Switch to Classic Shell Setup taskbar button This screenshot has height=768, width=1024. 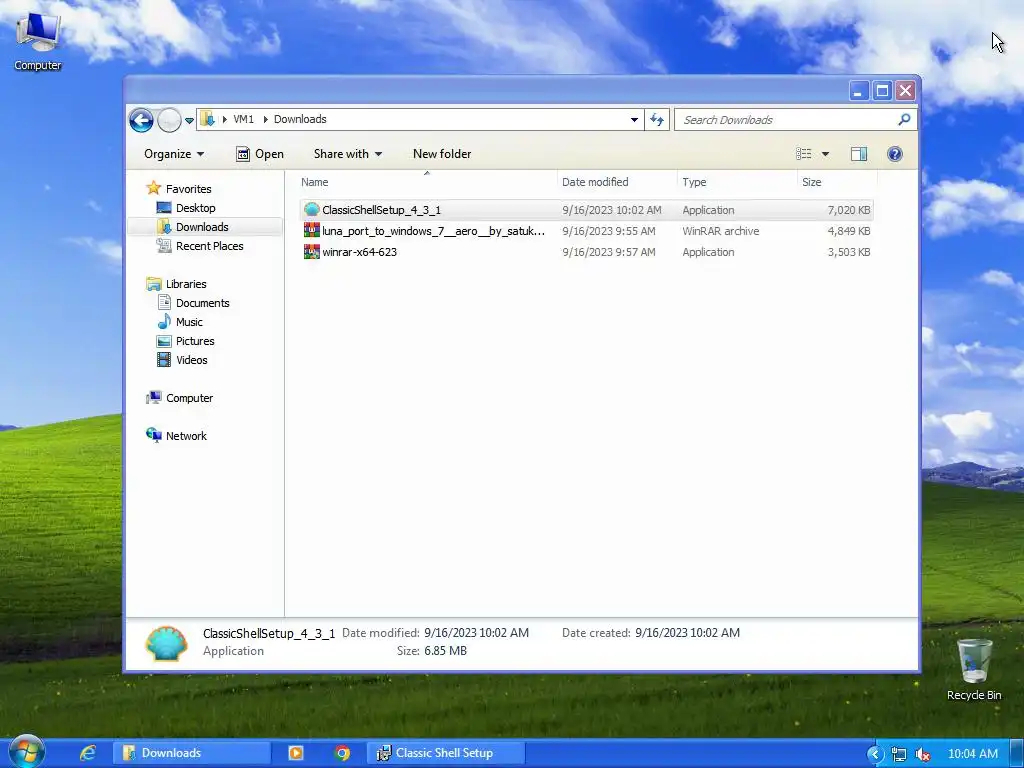445,753
